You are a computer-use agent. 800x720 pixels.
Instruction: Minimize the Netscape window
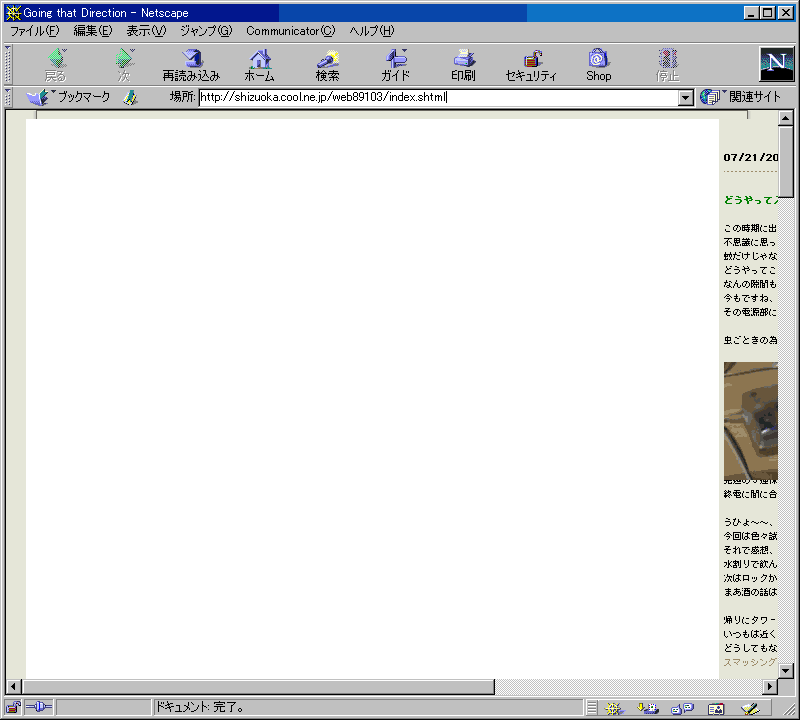pyautogui.click(x=751, y=13)
